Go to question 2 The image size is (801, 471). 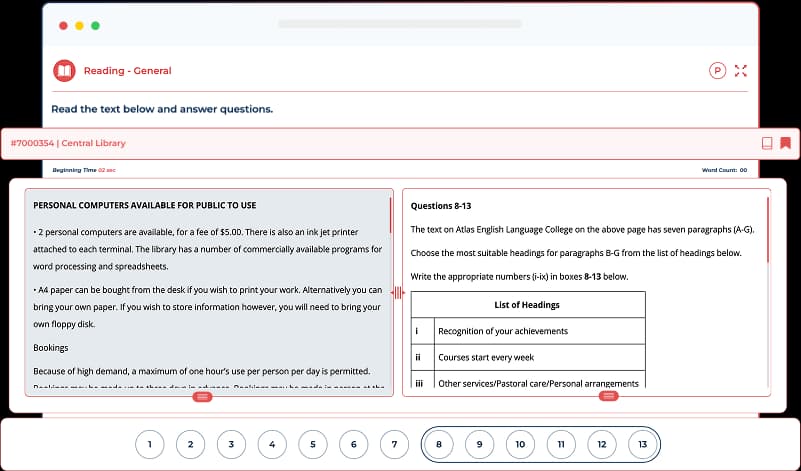(x=190, y=444)
